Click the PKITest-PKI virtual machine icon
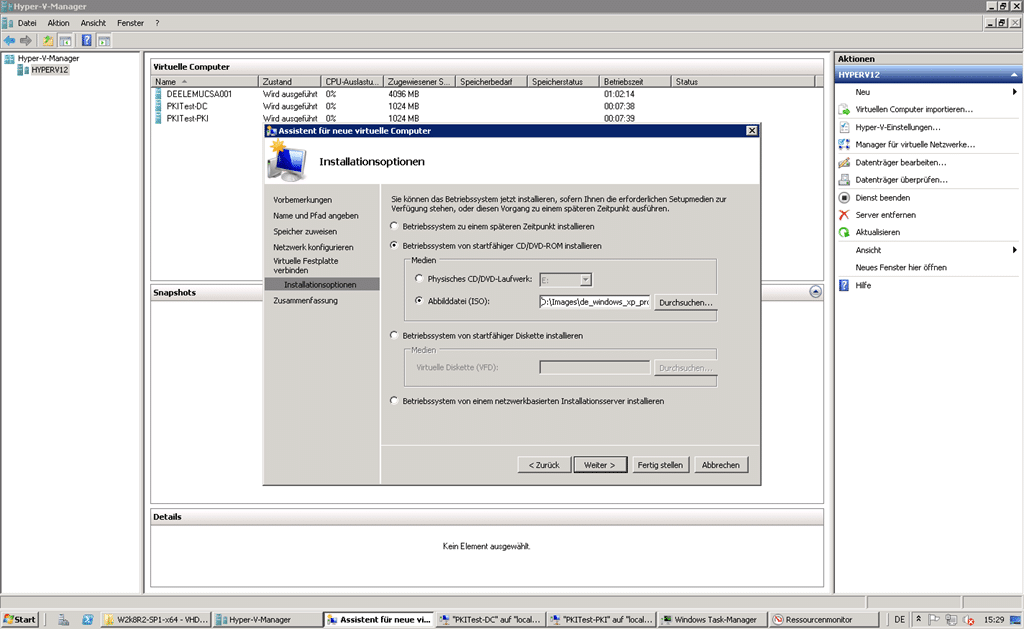This screenshot has width=1024, height=629. click(x=158, y=119)
